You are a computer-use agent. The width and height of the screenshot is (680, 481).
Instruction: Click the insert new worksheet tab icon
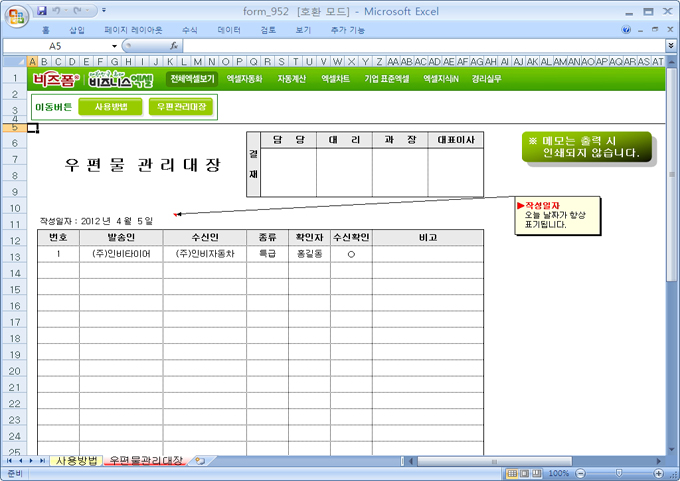point(200,461)
